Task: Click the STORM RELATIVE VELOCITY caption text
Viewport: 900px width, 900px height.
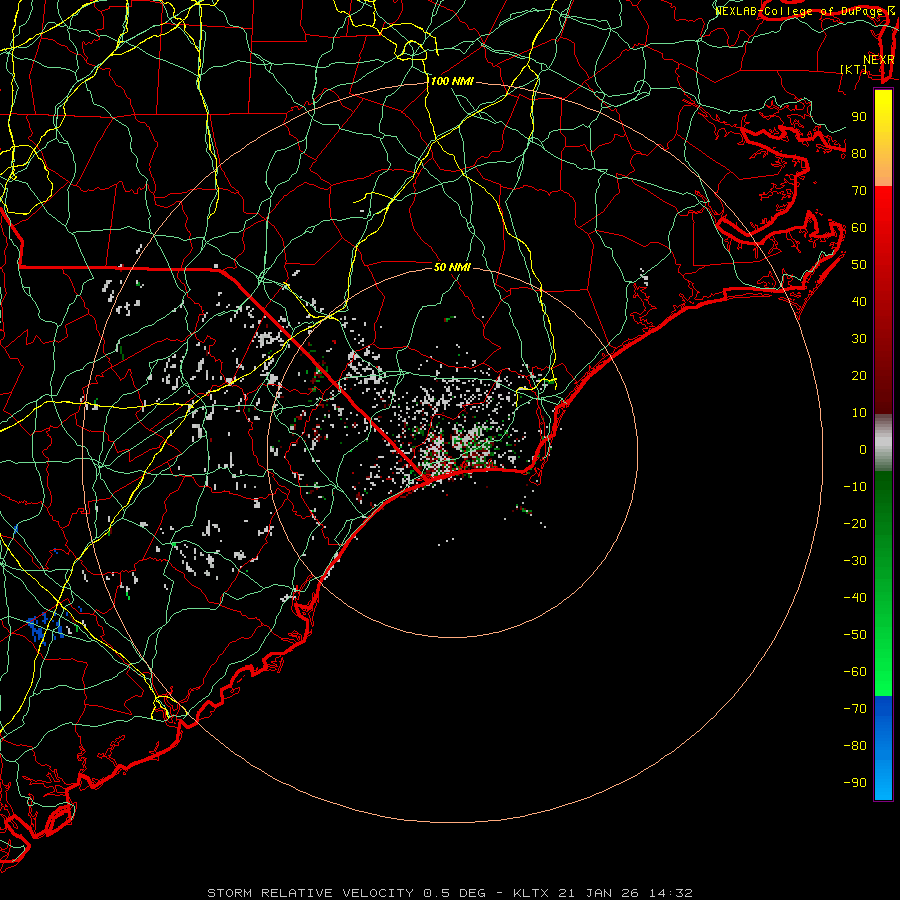Action: pos(310,893)
